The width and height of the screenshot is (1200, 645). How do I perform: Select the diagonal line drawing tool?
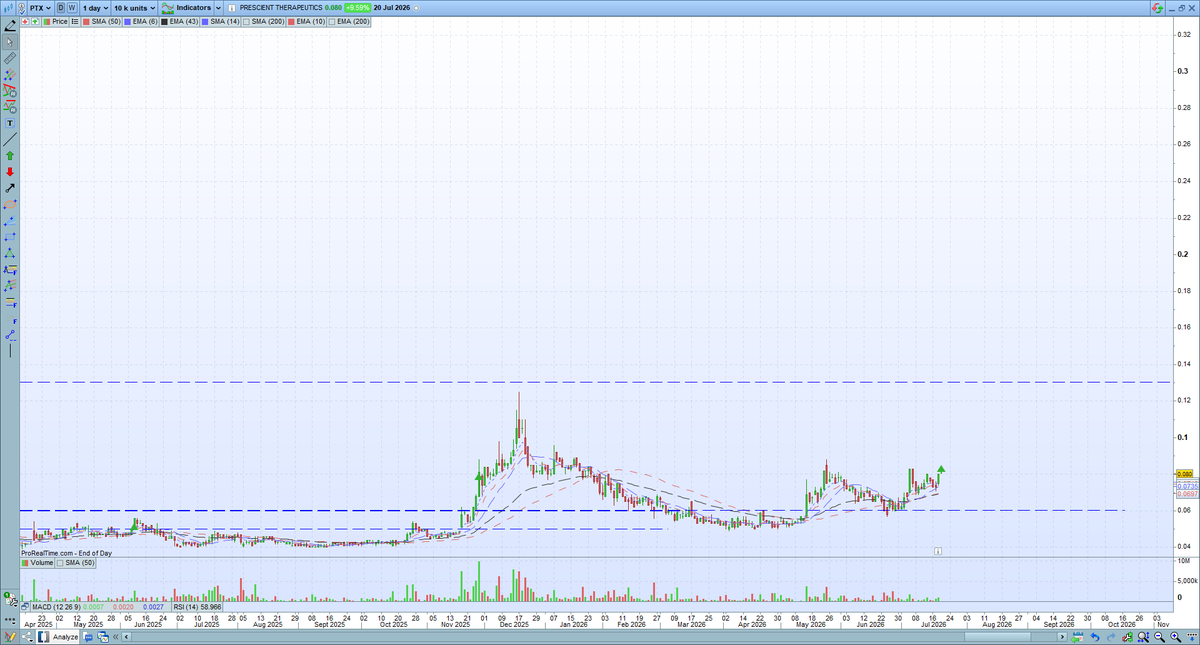10,139
